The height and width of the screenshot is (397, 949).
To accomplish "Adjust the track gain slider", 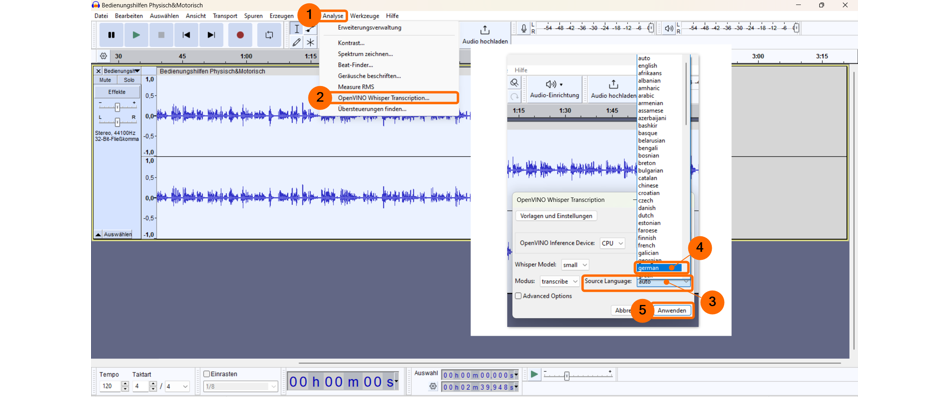I will 117,107.
